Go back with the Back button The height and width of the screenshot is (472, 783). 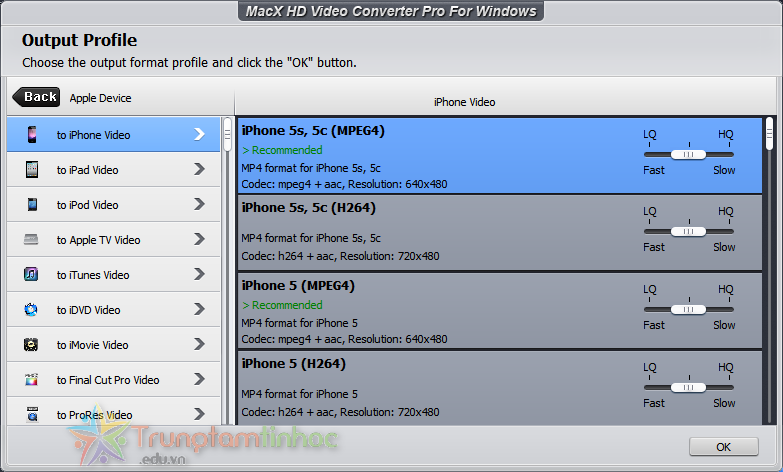(36, 97)
